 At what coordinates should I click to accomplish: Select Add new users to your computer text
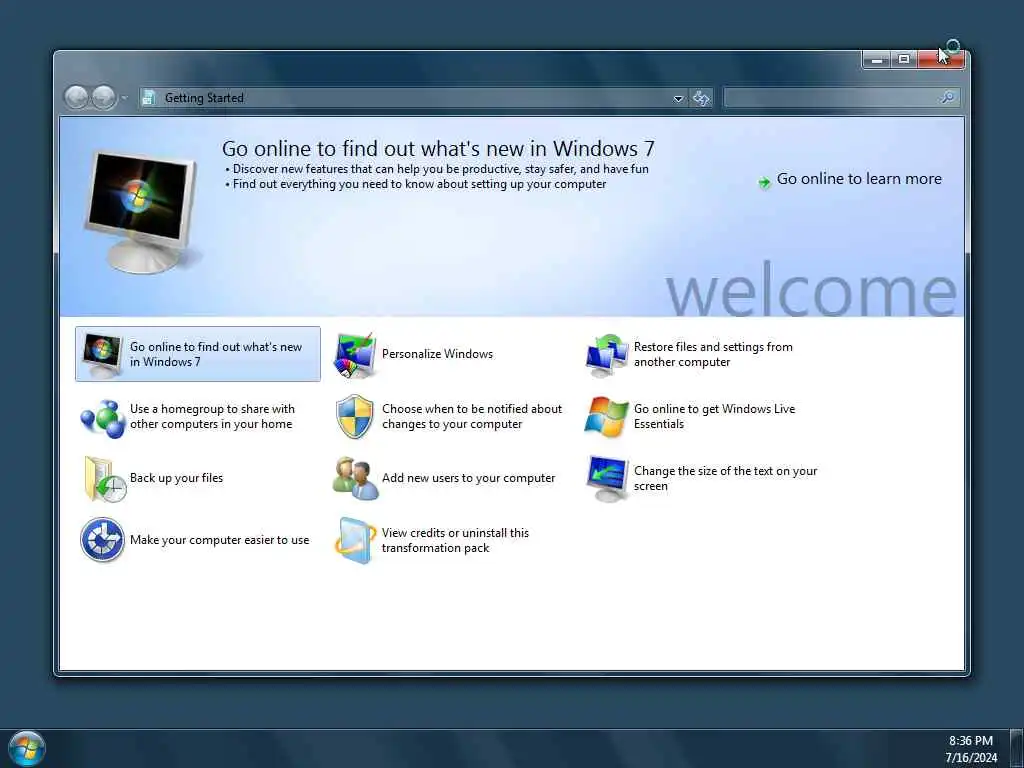click(468, 478)
